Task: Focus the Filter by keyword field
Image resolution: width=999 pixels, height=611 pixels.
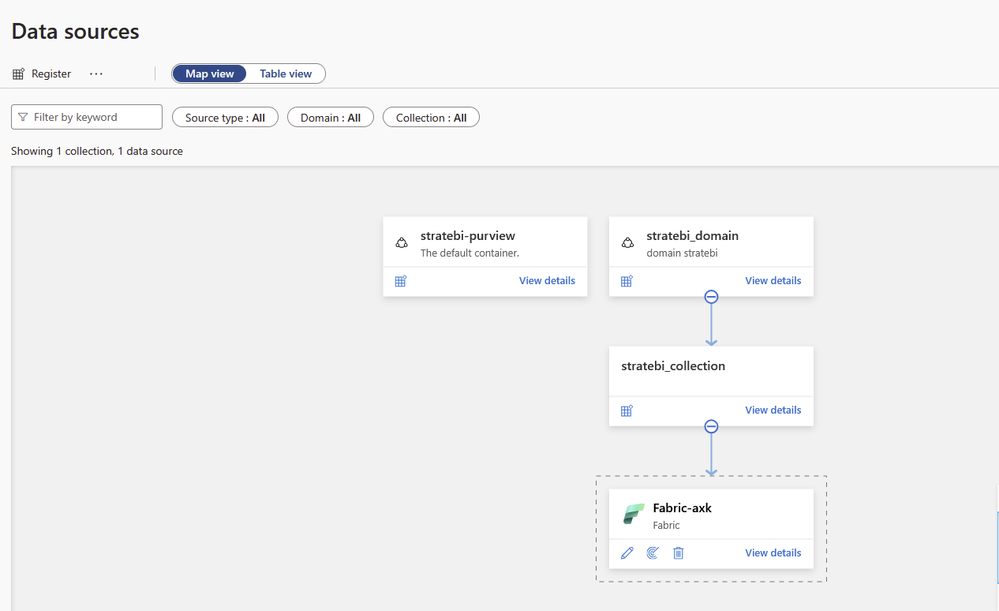Action: click(87, 117)
